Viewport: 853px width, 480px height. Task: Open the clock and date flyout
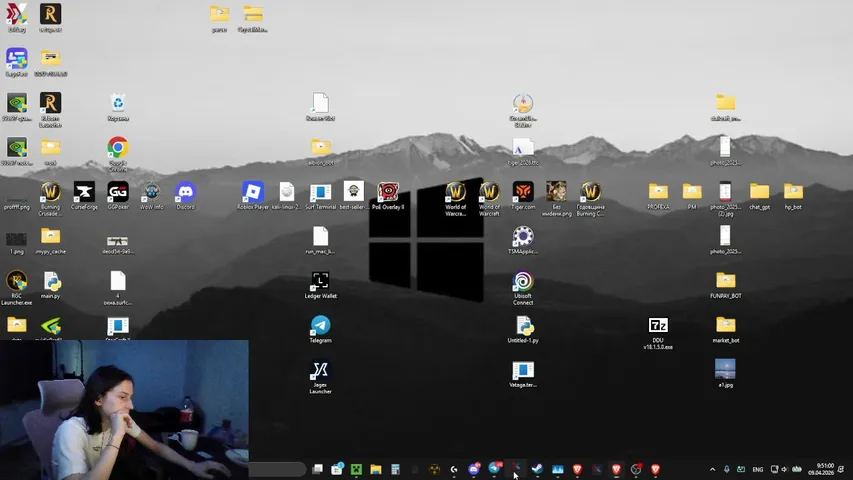821,469
